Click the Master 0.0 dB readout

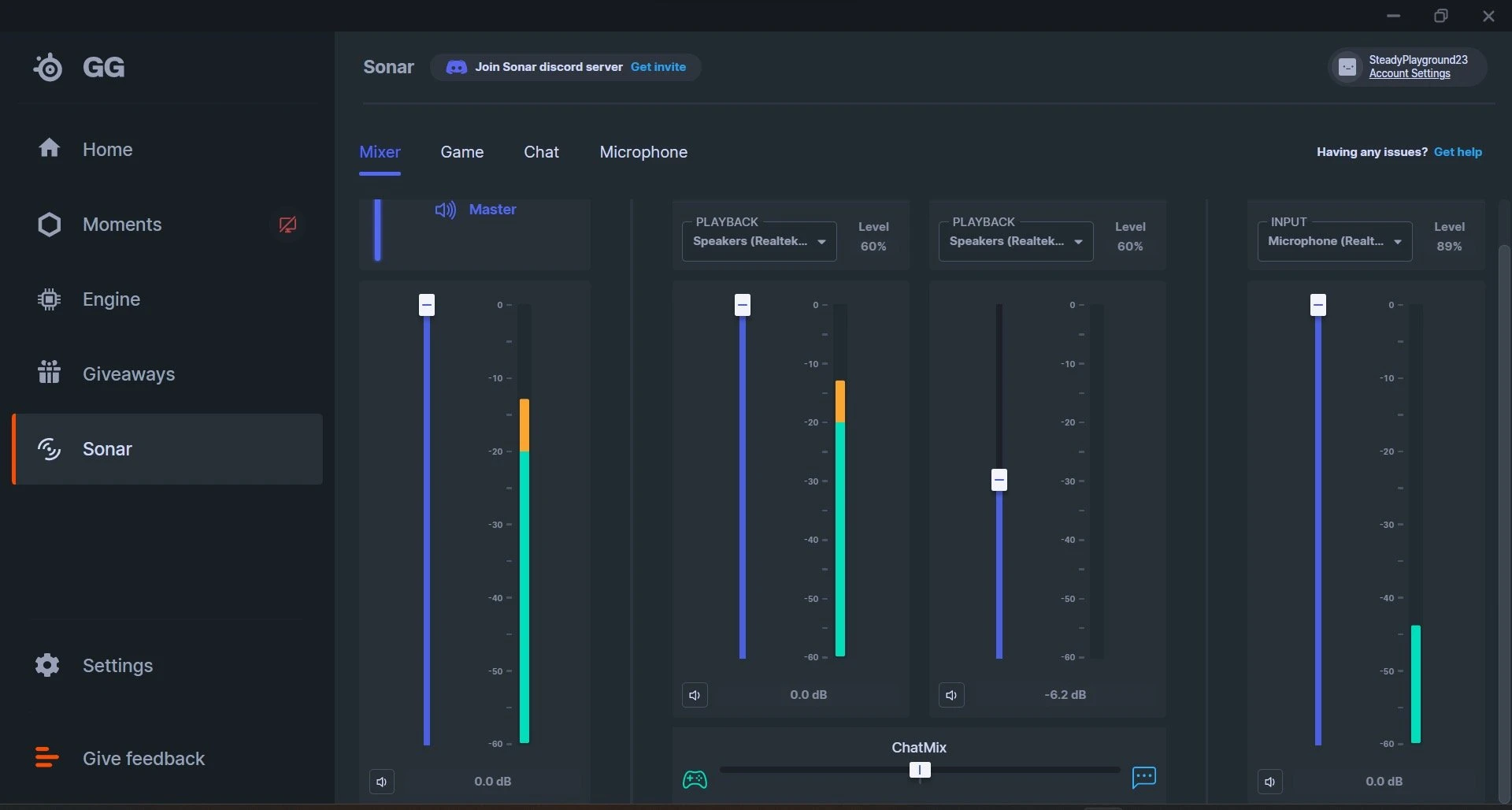[x=493, y=782]
